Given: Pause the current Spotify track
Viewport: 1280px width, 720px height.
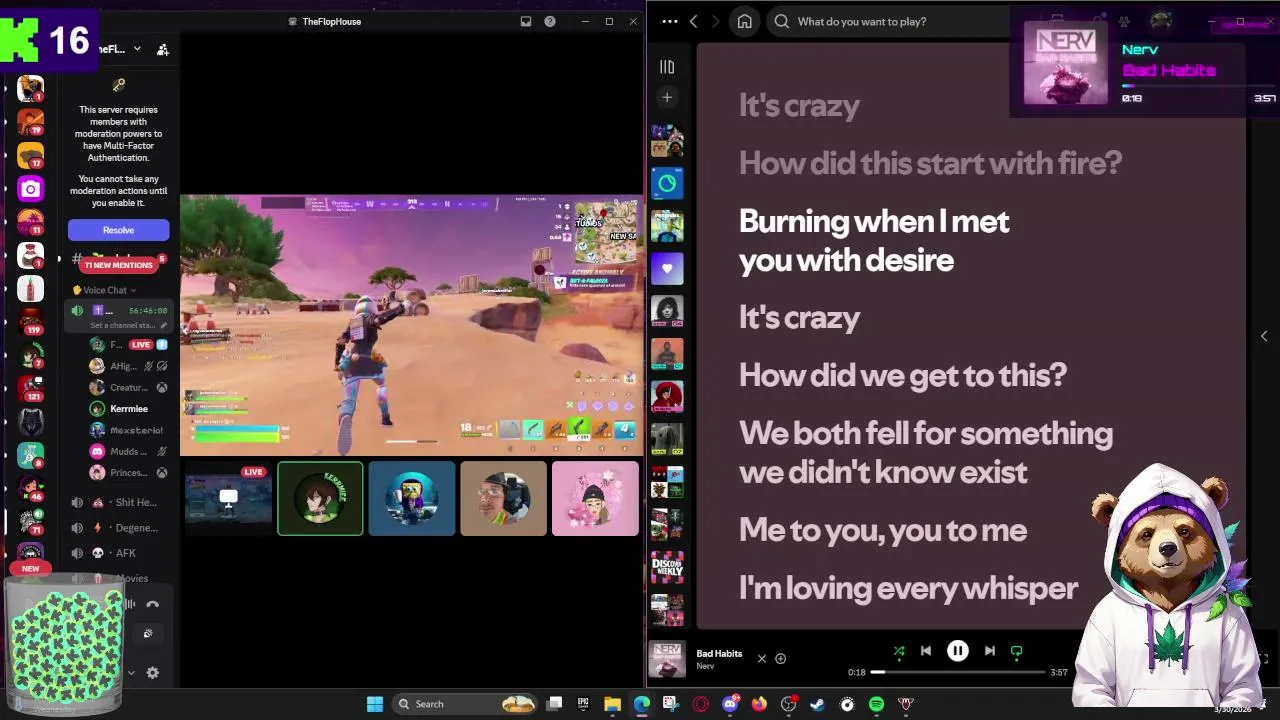Looking at the screenshot, I should click(x=957, y=651).
